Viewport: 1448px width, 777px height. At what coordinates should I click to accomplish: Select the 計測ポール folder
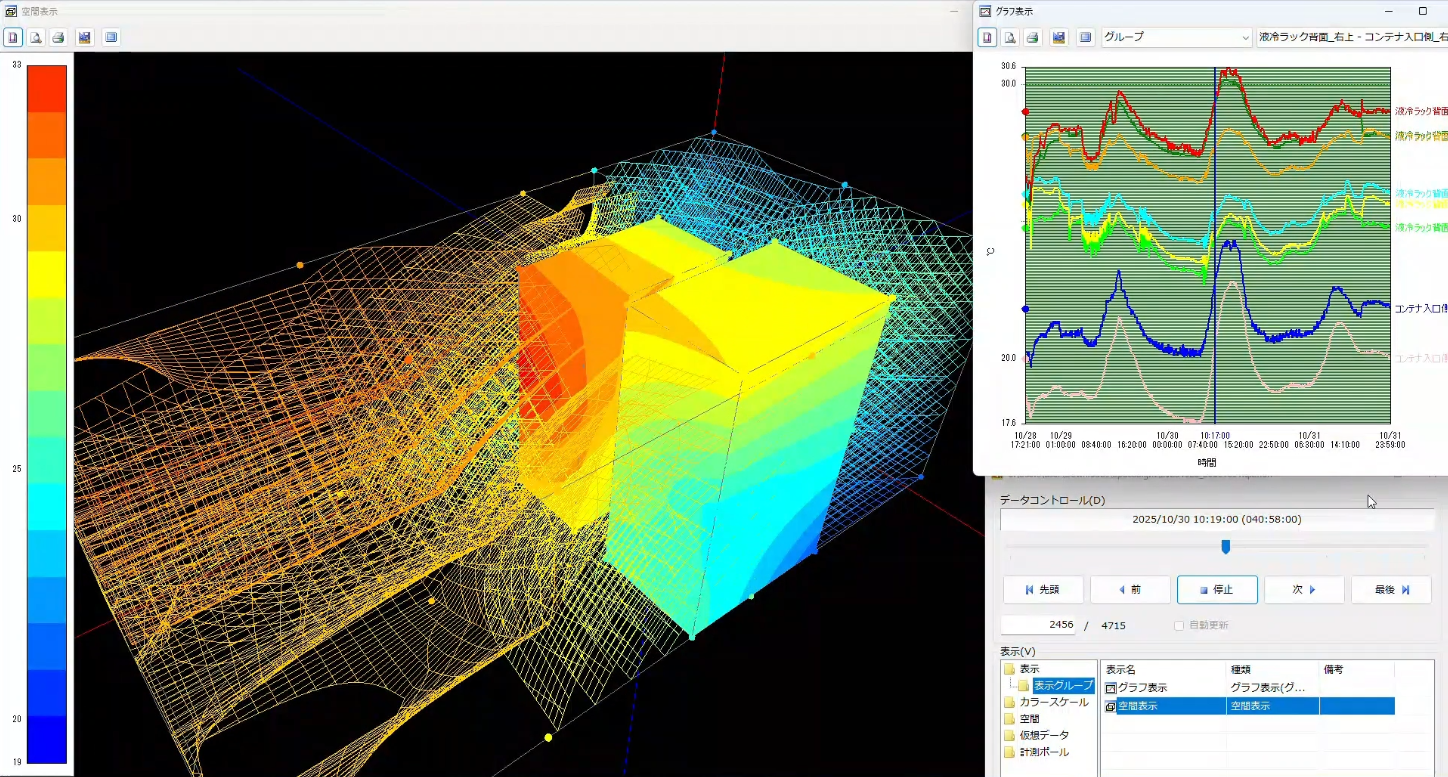(1043, 752)
